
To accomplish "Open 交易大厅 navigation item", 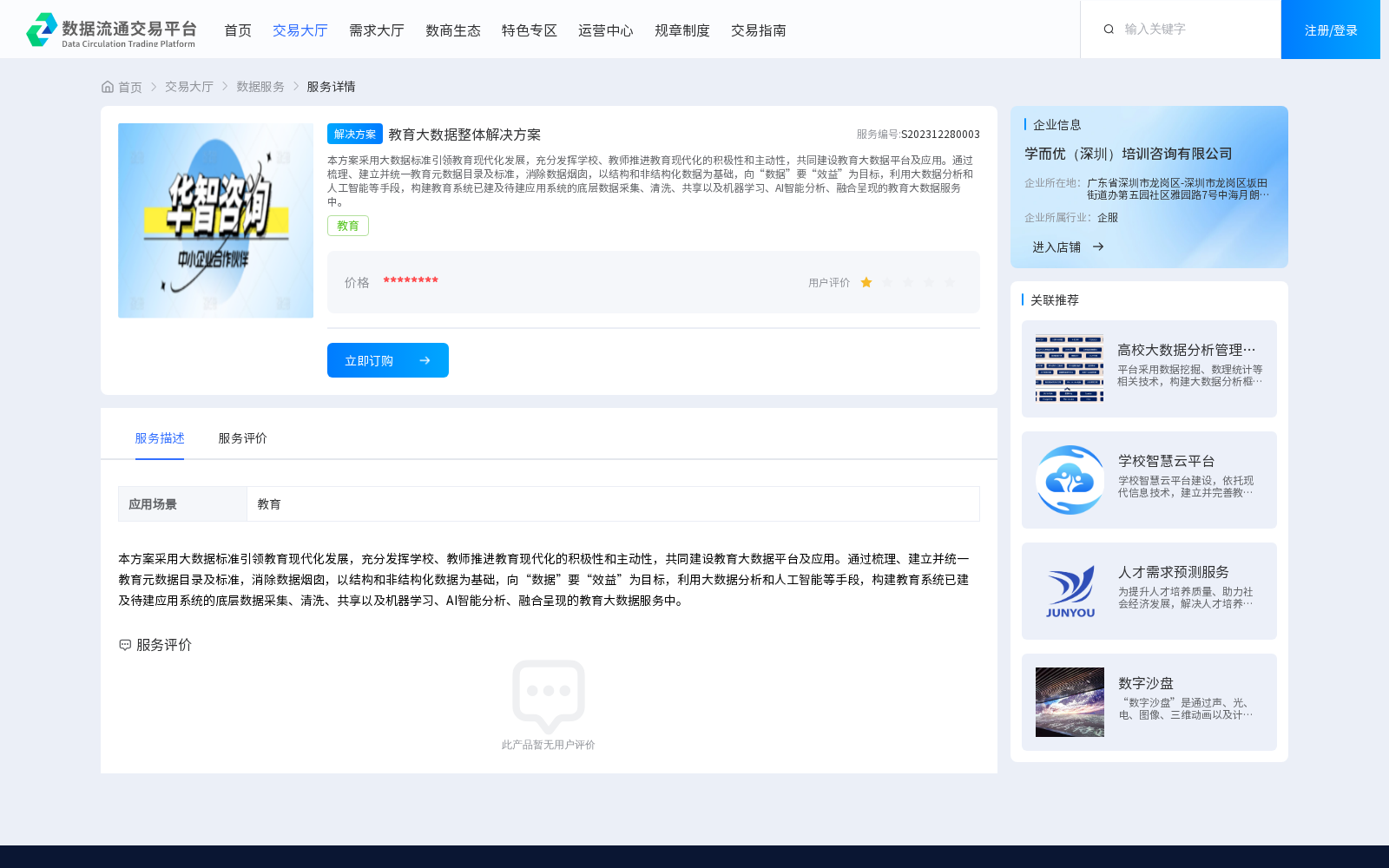I will point(300,30).
